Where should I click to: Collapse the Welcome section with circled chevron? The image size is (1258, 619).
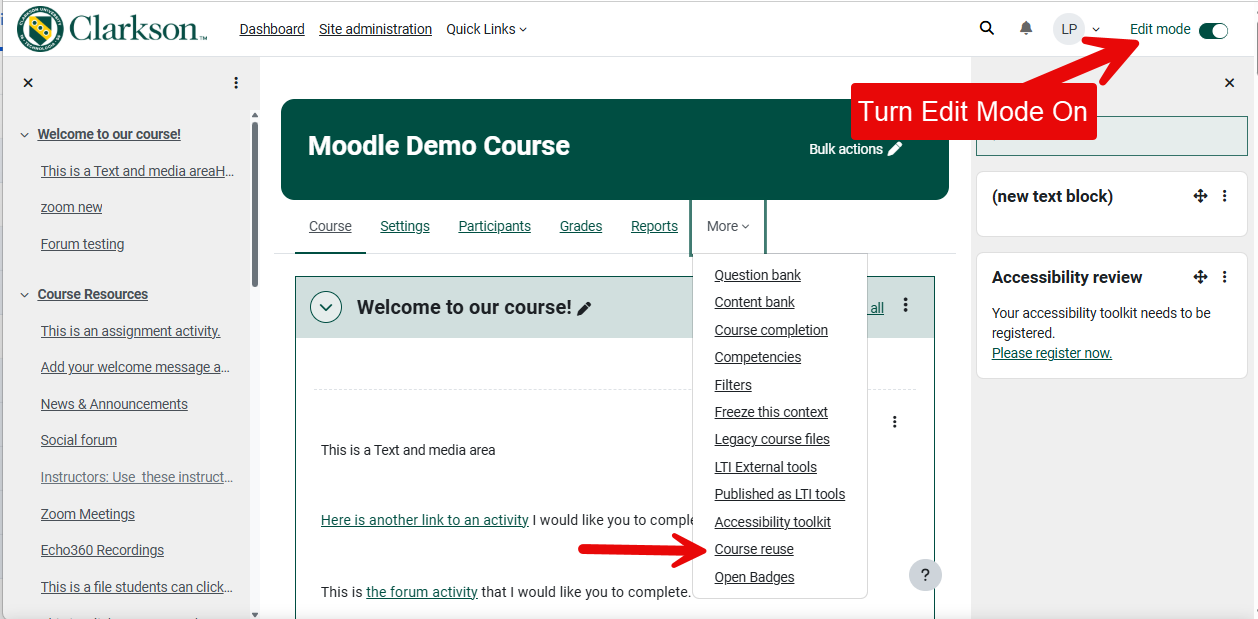pyautogui.click(x=326, y=307)
